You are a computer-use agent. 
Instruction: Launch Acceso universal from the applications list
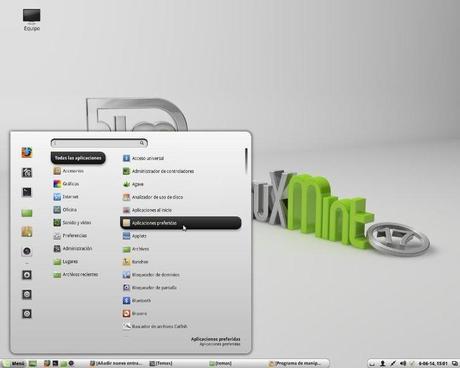click(x=143, y=158)
